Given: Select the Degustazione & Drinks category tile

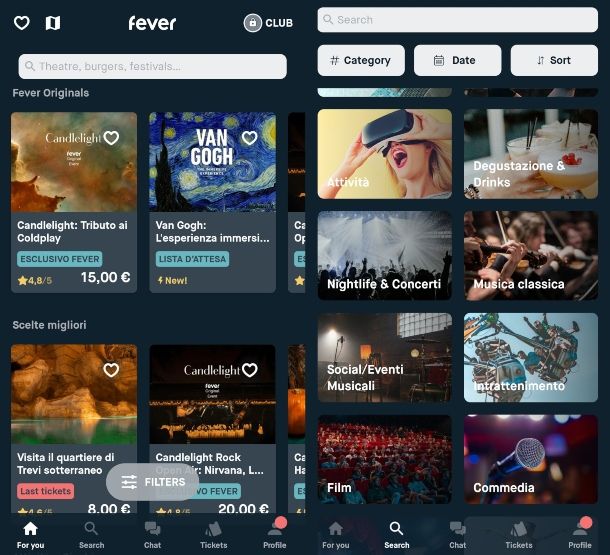Looking at the screenshot, I should (x=531, y=154).
